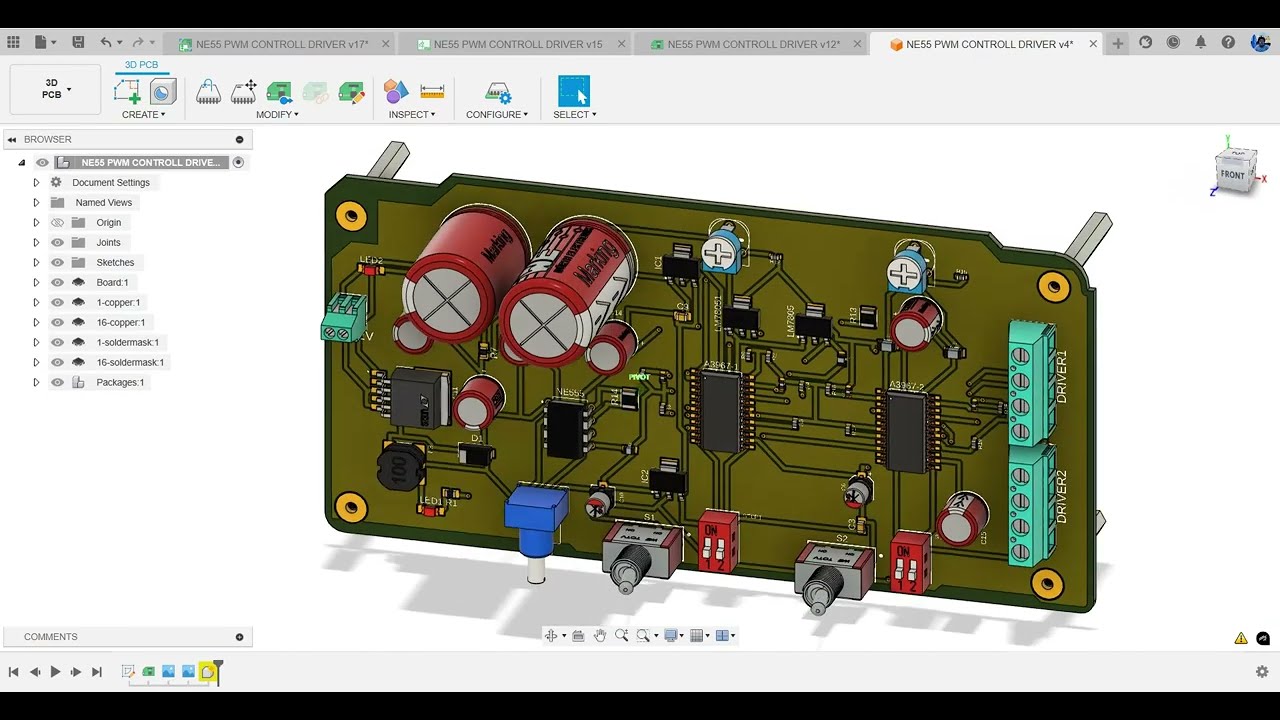
Task: Toggle visibility of Origin folder
Action: pos(57,222)
